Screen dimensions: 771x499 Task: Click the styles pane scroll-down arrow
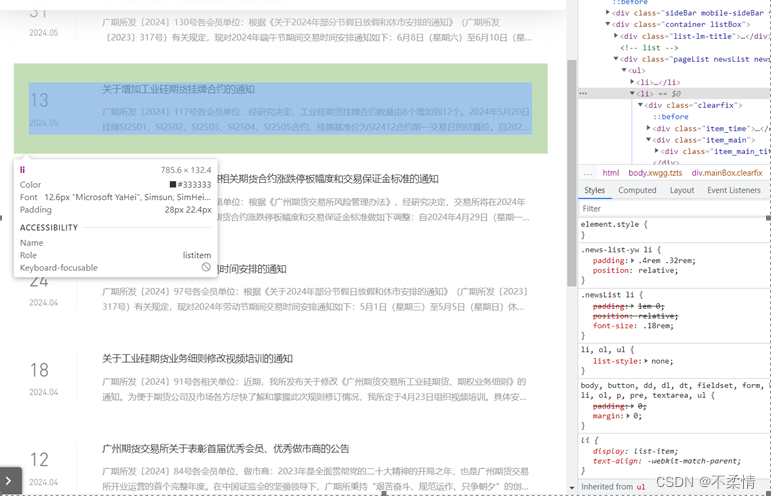click(x=571, y=488)
